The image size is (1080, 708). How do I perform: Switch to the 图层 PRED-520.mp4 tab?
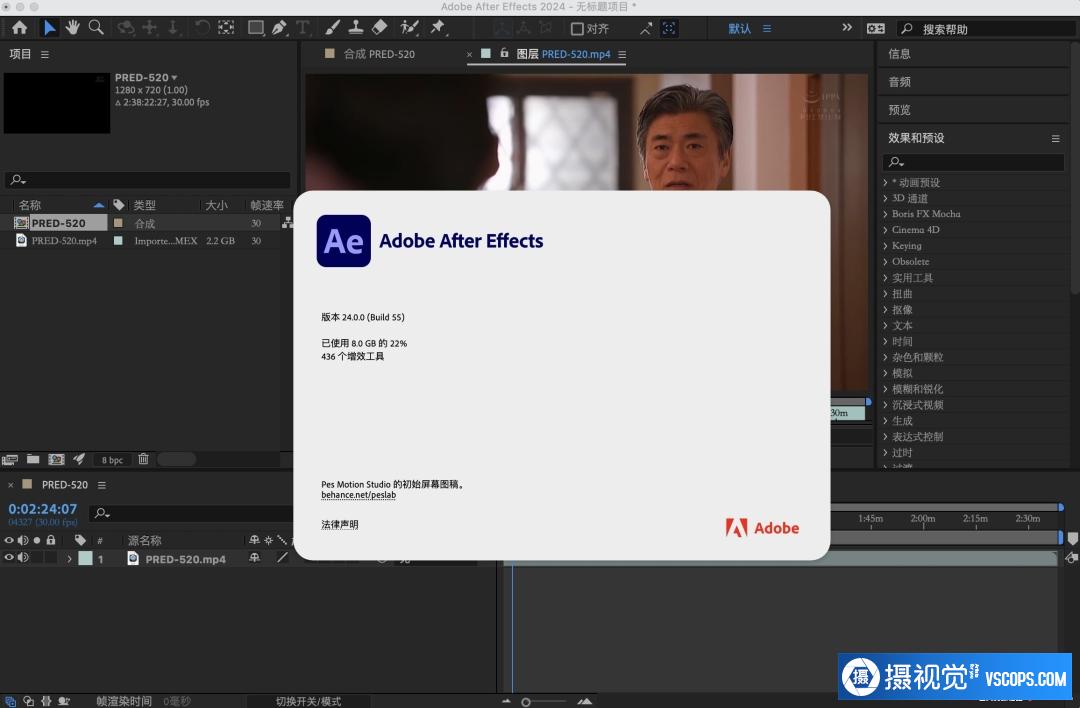[x=563, y=54]
